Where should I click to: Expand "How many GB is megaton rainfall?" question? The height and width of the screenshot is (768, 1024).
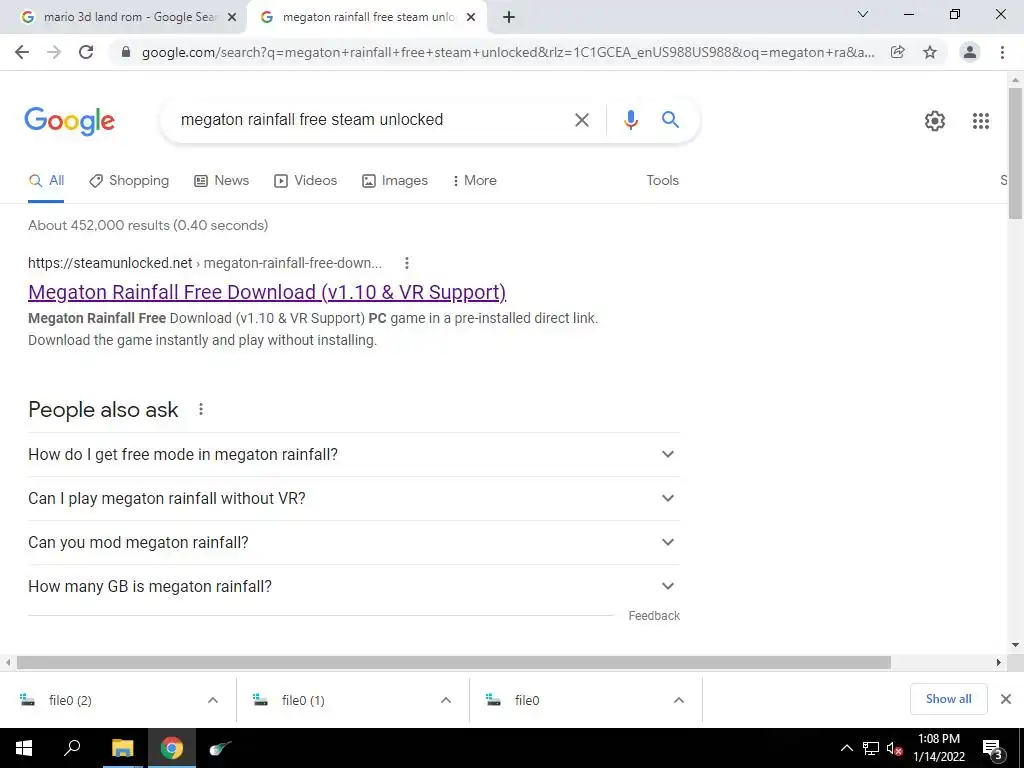[353, 586]
